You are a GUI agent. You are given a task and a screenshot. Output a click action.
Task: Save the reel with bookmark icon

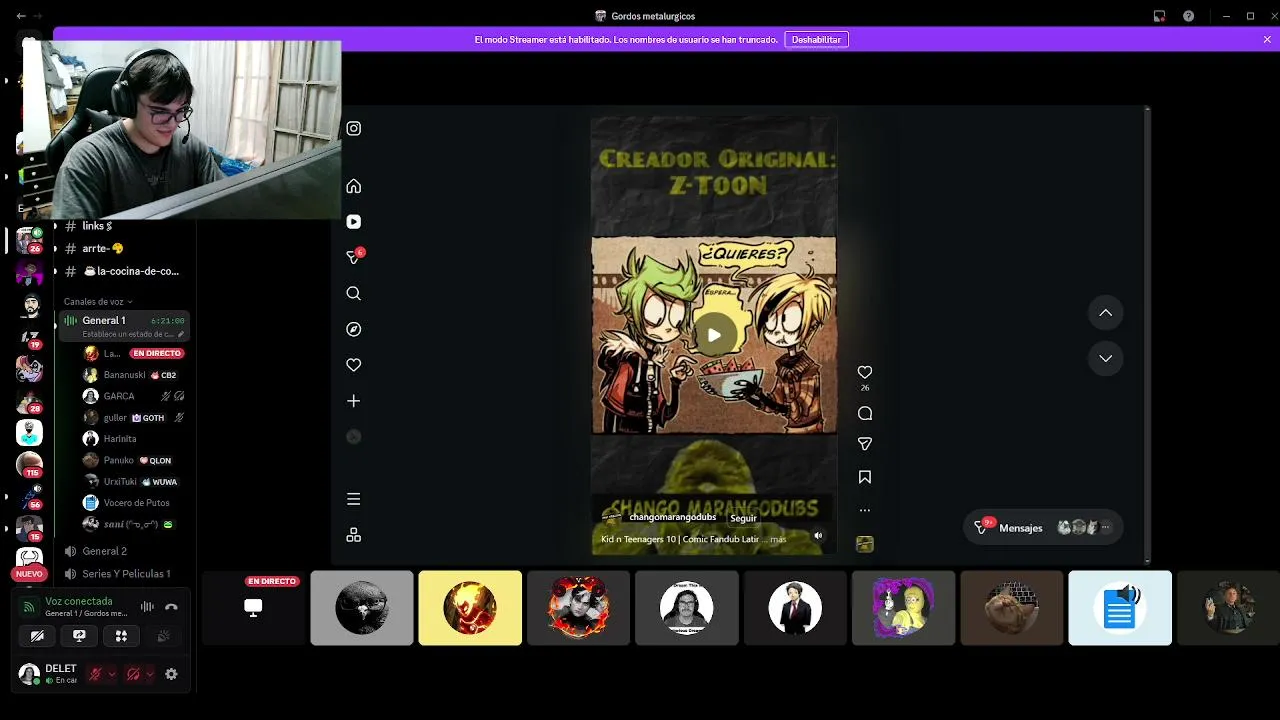click(865, 477)
